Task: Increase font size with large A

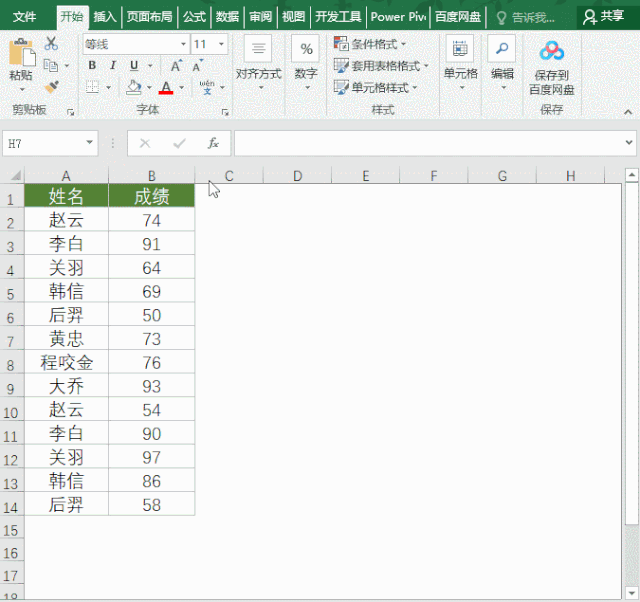Action: pos(176,66)
